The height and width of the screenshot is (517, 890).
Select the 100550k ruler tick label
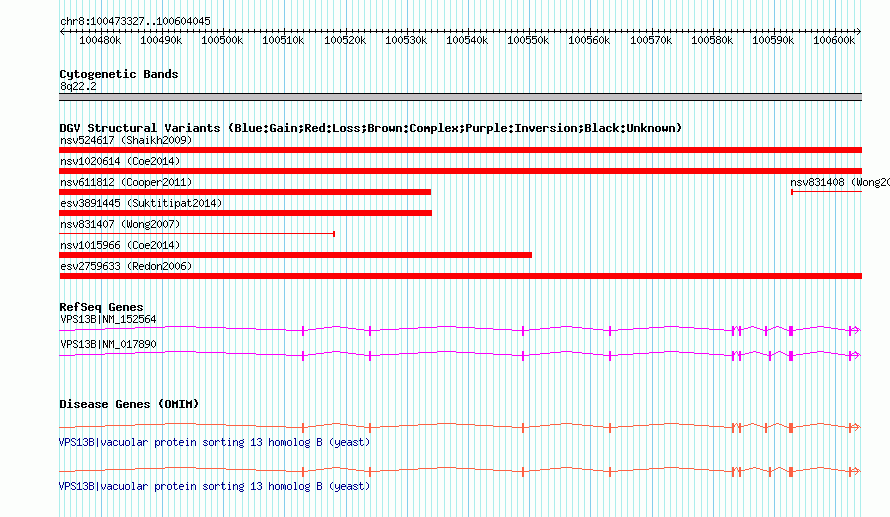tap(528, 40)
